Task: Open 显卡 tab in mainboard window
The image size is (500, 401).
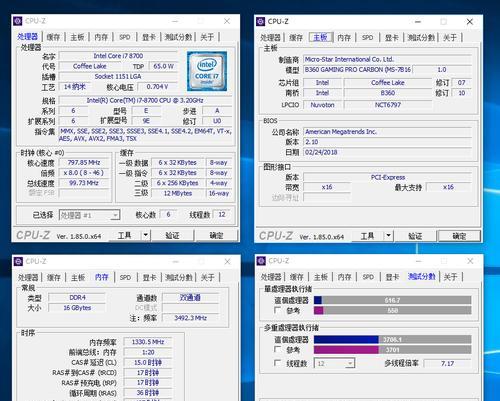Action: [391, 38]
